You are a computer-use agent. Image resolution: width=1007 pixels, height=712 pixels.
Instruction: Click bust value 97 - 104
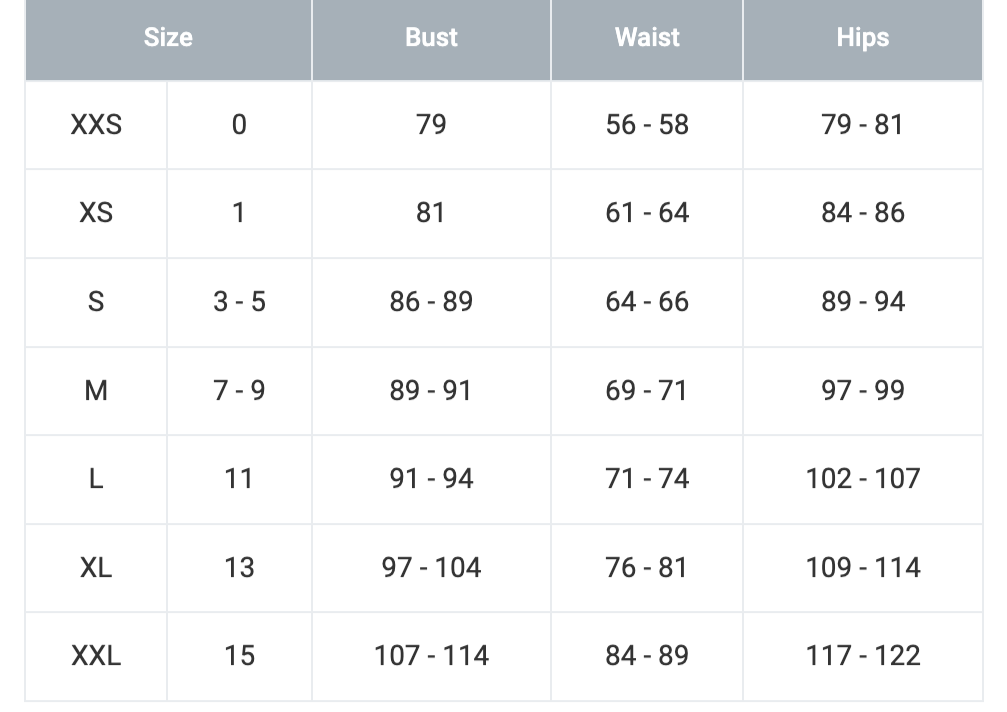click(431, 567)
